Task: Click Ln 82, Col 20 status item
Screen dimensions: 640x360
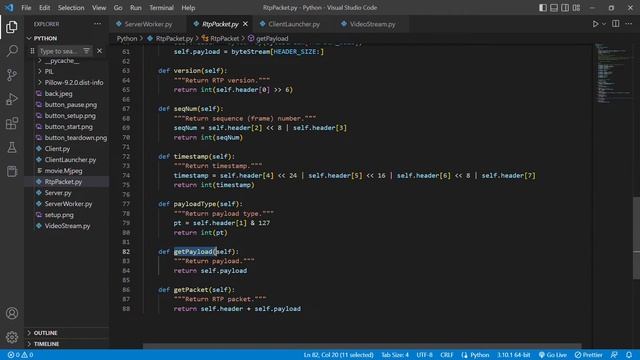Action: 338,355
